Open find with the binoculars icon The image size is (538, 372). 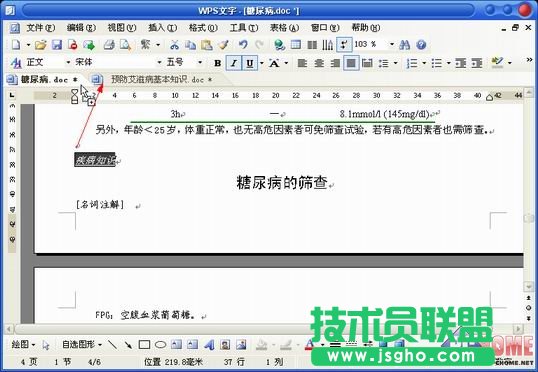tap(405, 45)
